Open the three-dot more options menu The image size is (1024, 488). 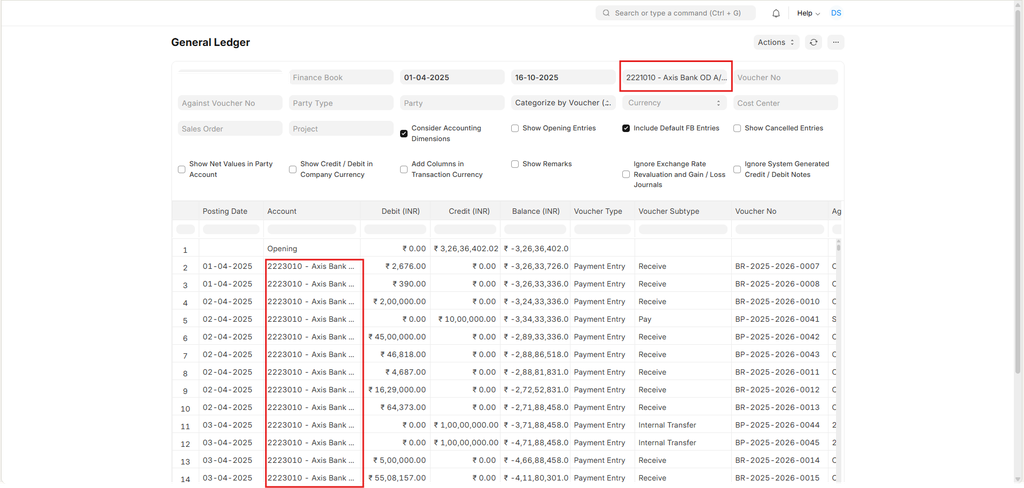(836, 42)
